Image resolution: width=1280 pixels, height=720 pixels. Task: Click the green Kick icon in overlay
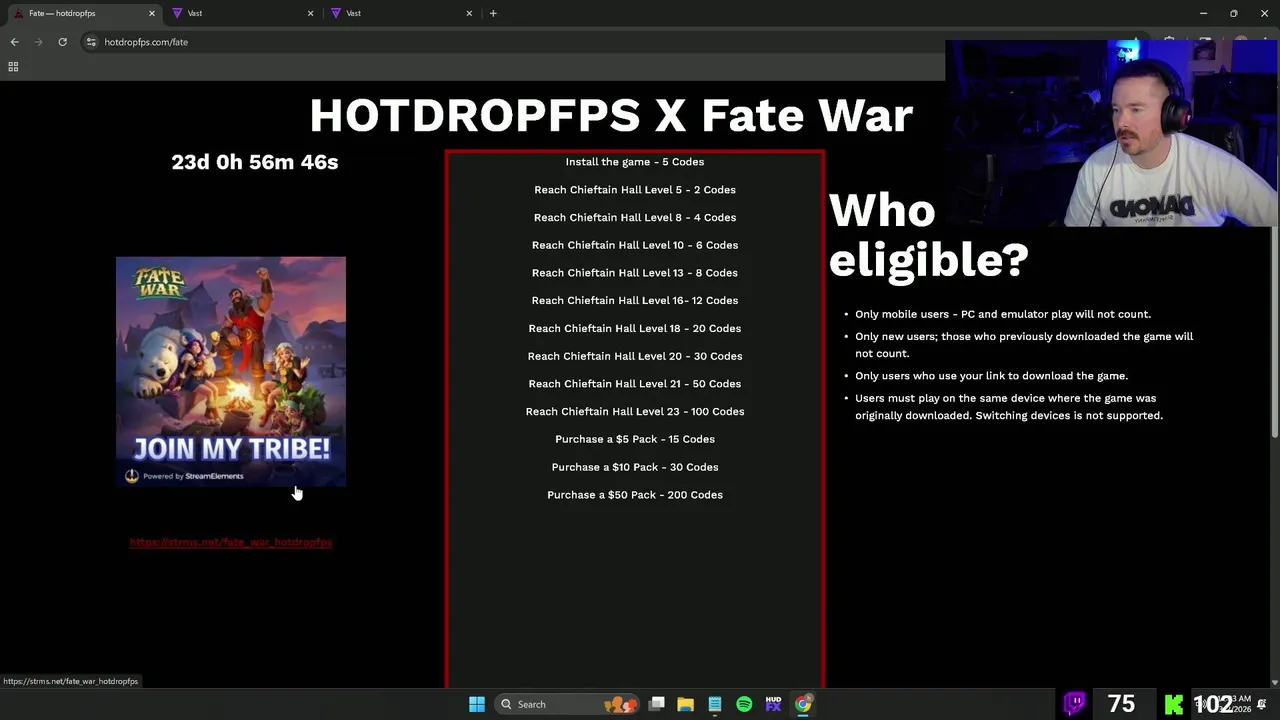pyautogui.click(x=1174, y=704)
